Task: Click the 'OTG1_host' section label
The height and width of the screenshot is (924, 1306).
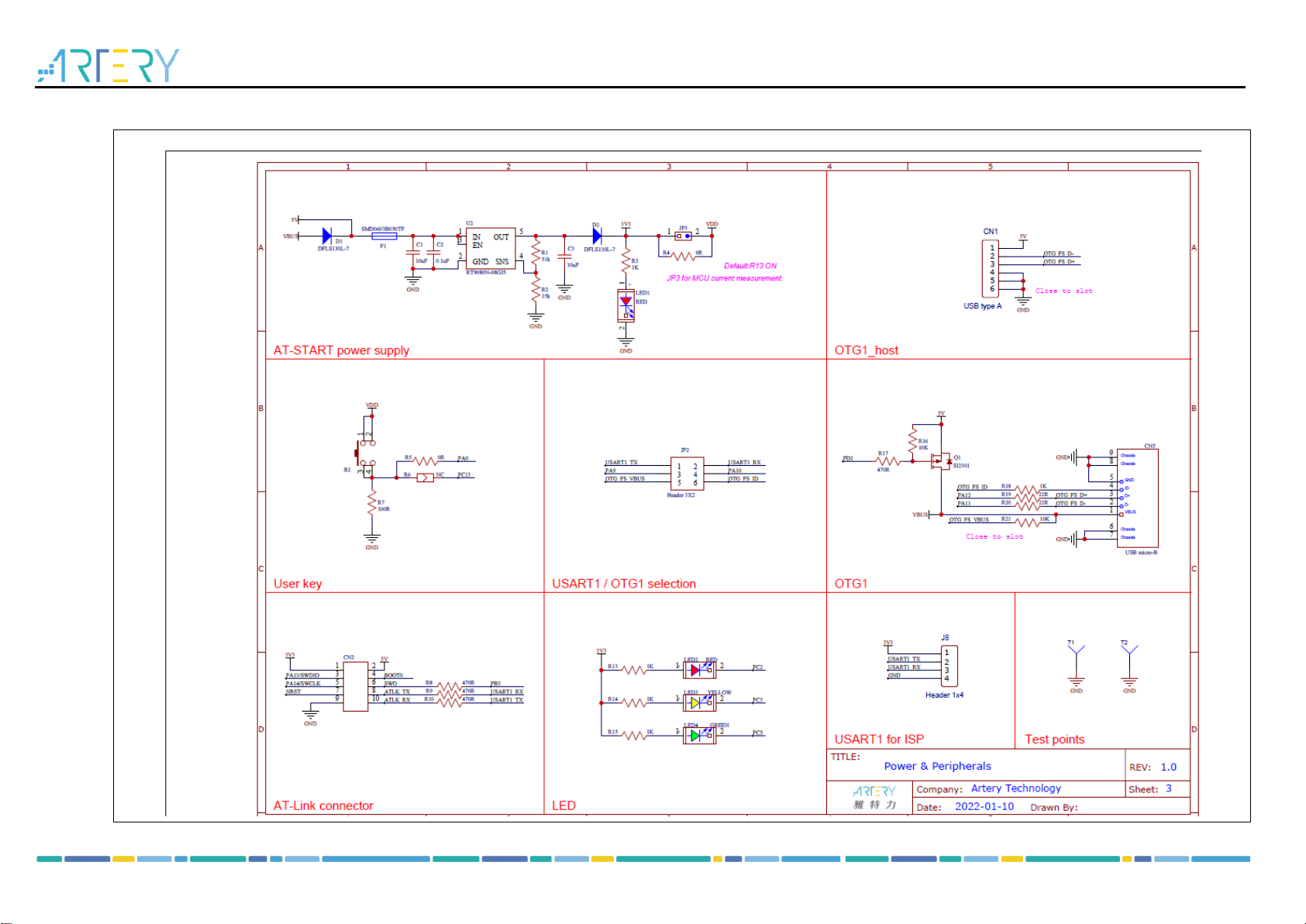Action: [866, 350]
